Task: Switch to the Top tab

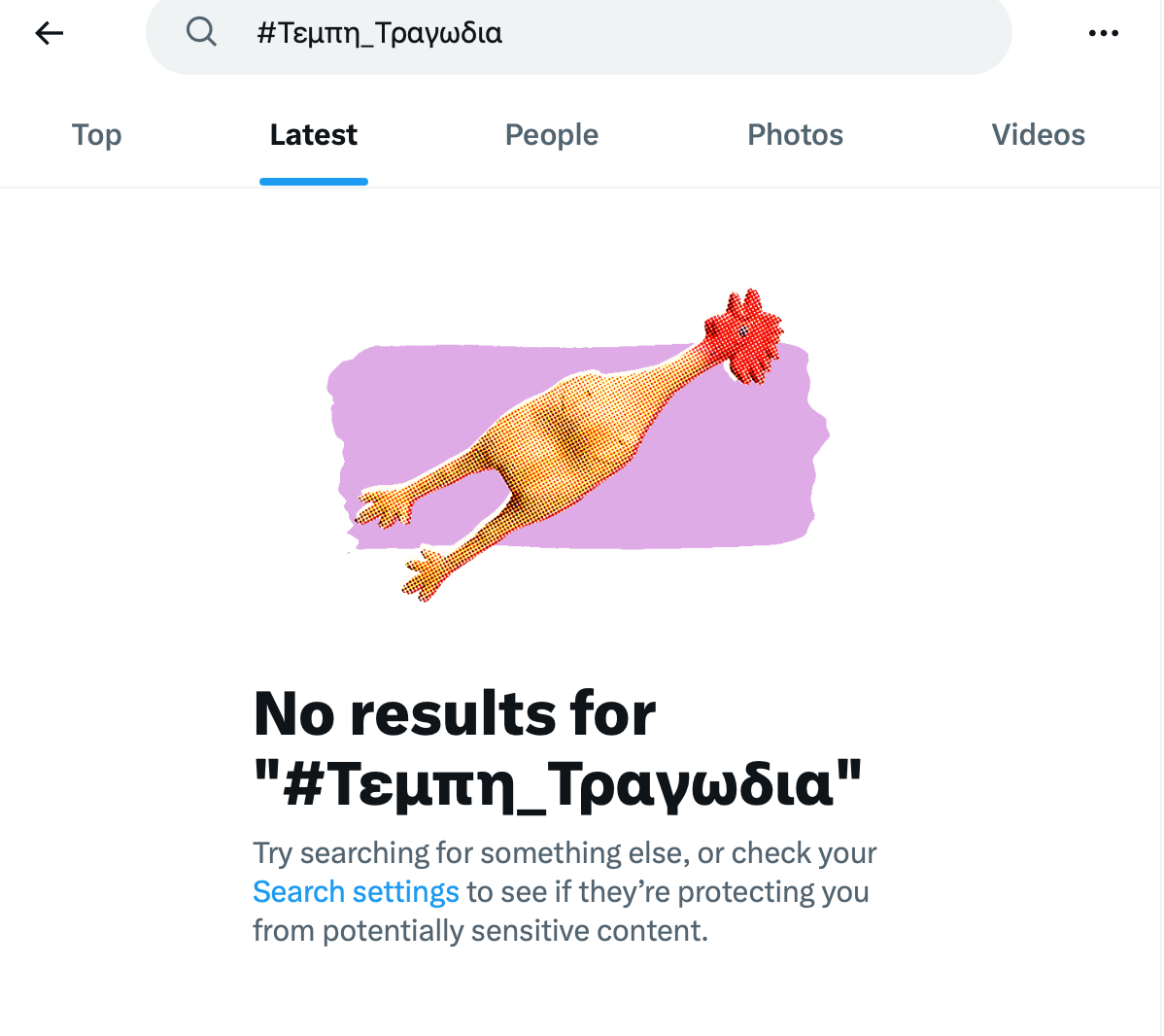Action: click(x=96, y=135)
